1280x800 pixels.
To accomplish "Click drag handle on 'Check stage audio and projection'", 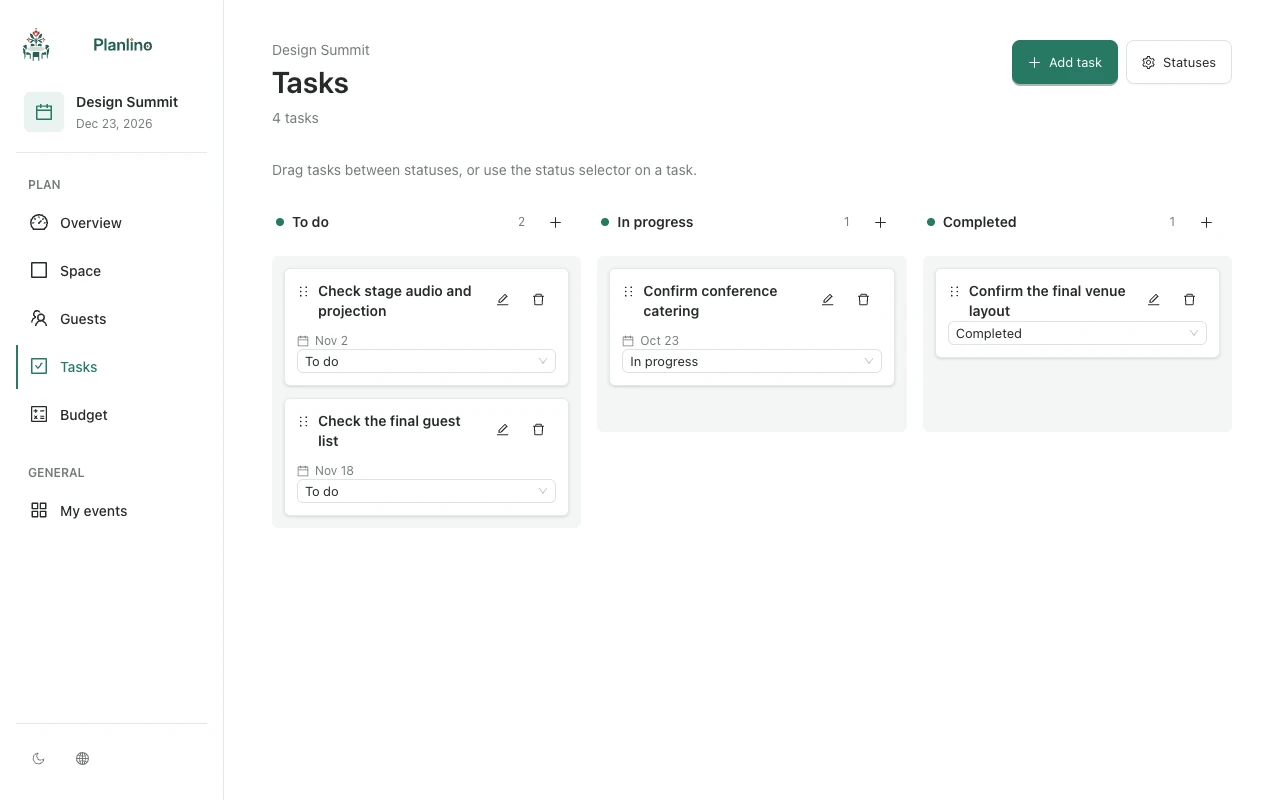I will pos(303,292).
